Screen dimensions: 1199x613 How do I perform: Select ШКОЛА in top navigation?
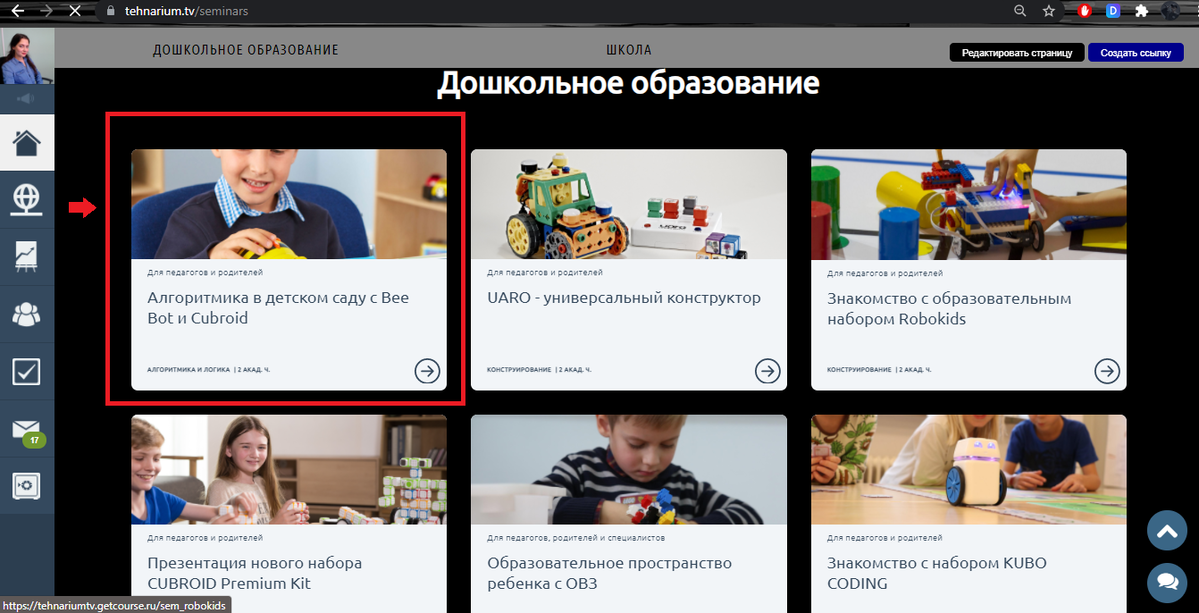click(629, 50)
